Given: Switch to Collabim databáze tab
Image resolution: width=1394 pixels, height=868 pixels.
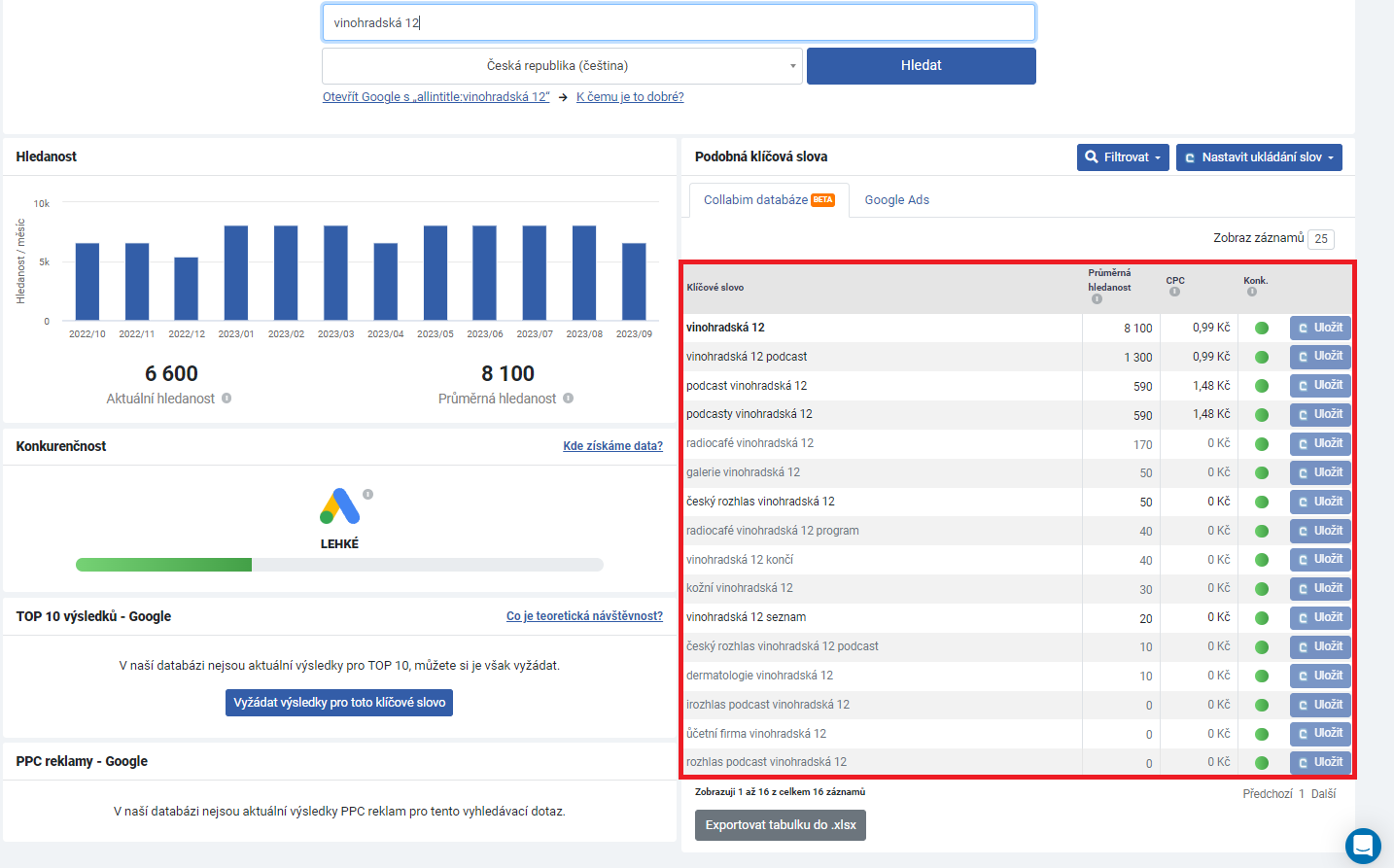Looking at the screenshot, I should (768, 200).
